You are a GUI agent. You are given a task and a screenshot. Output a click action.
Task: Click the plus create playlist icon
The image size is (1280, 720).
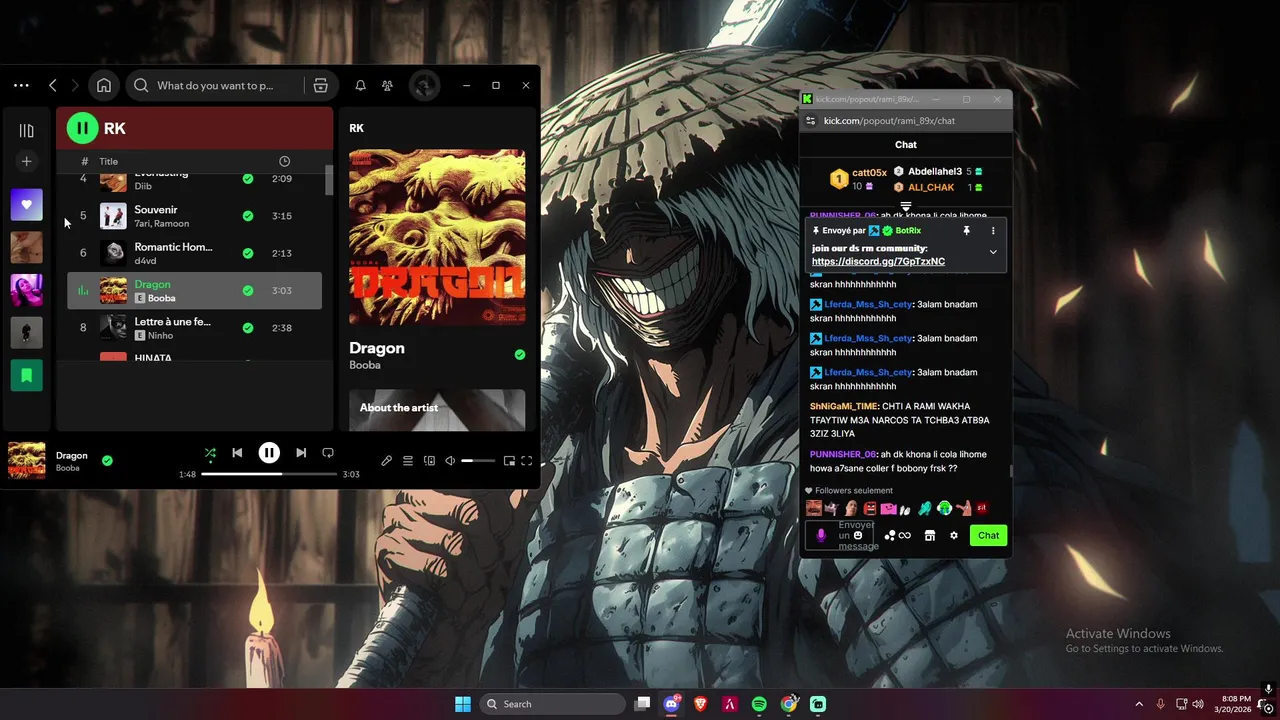point(27,161)
